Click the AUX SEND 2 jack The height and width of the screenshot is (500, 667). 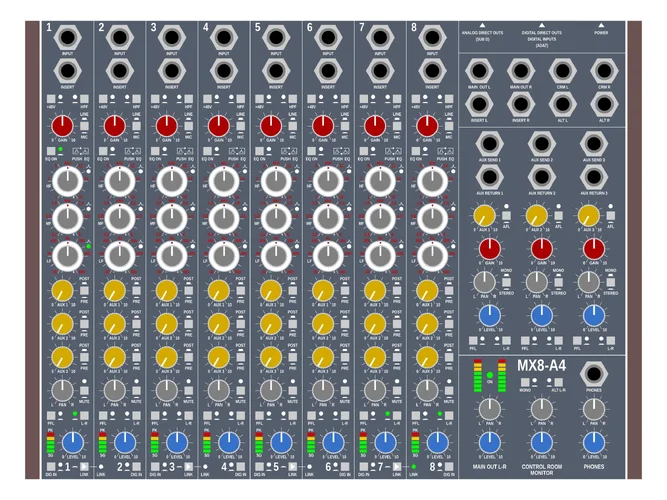[x=541, y=143]
